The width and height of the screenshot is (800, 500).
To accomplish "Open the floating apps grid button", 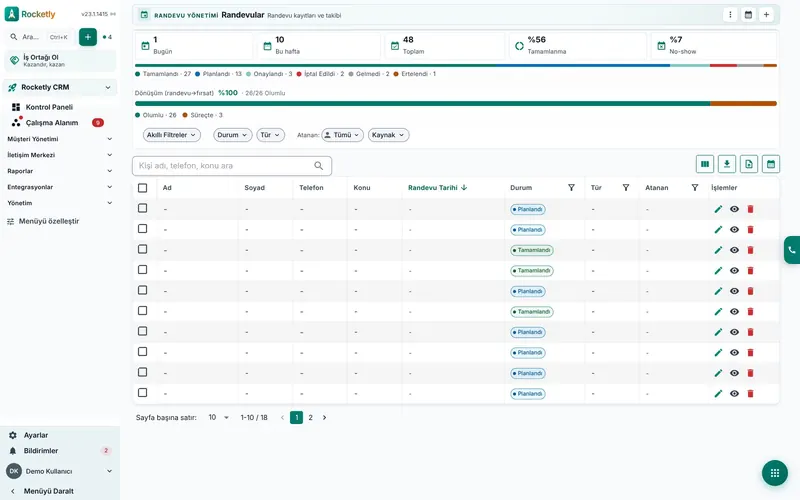I will pyautogui.click(x=774, y=473).
